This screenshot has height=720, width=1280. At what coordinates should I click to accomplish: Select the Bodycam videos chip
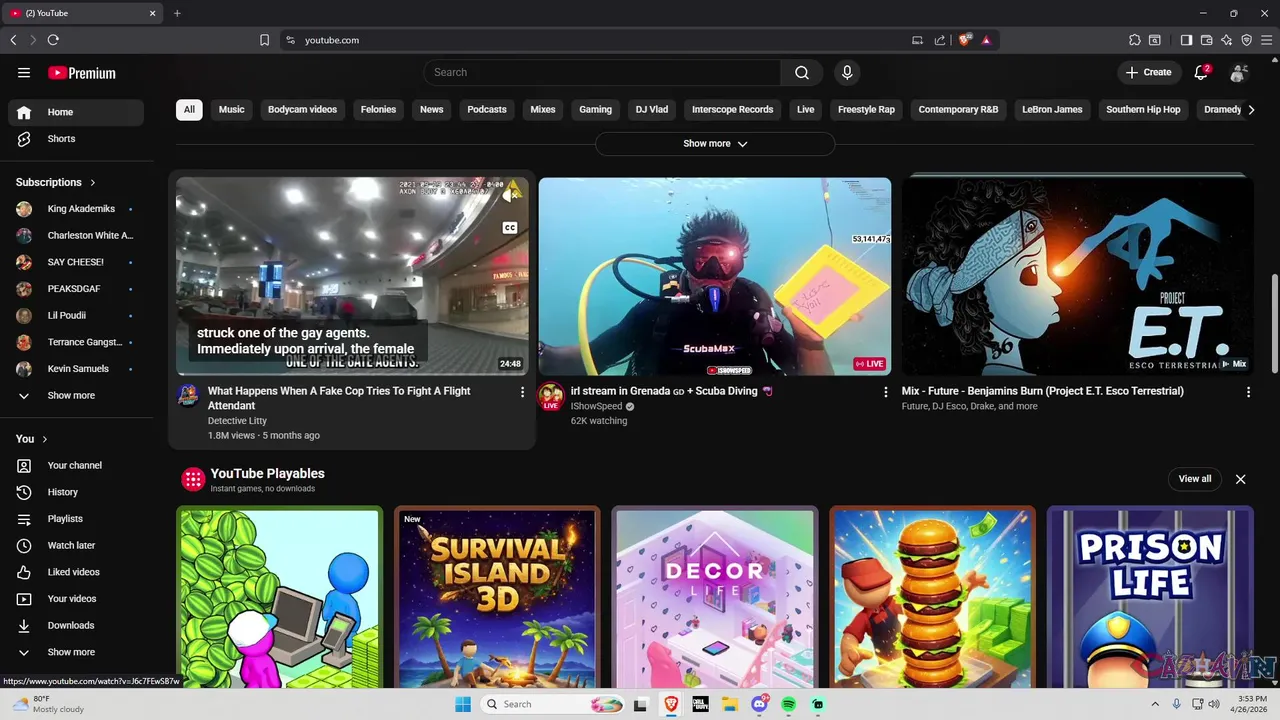(302, 109)
